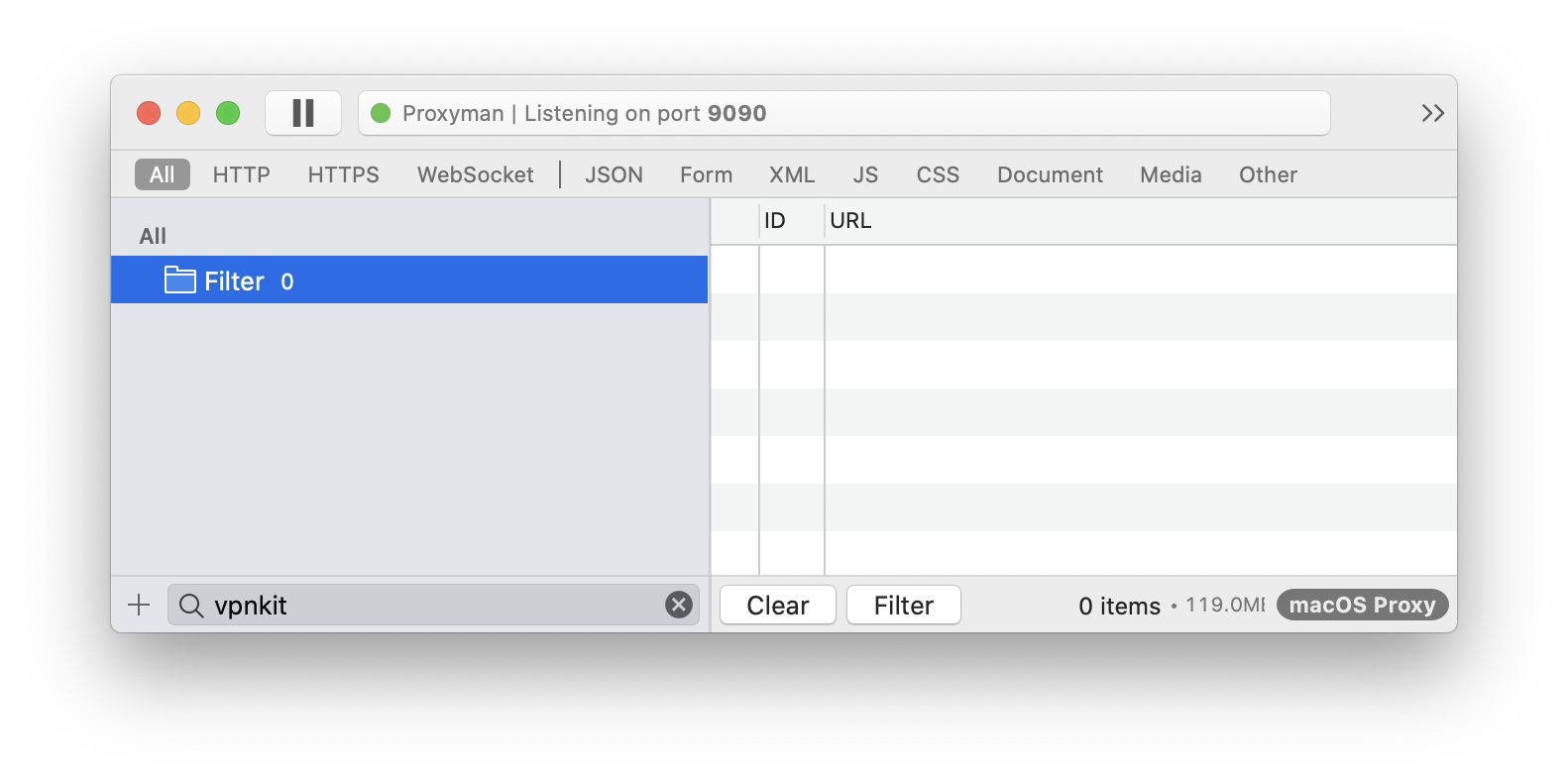
Task: Open the CSS traffic filter
Action: [937, 174]
